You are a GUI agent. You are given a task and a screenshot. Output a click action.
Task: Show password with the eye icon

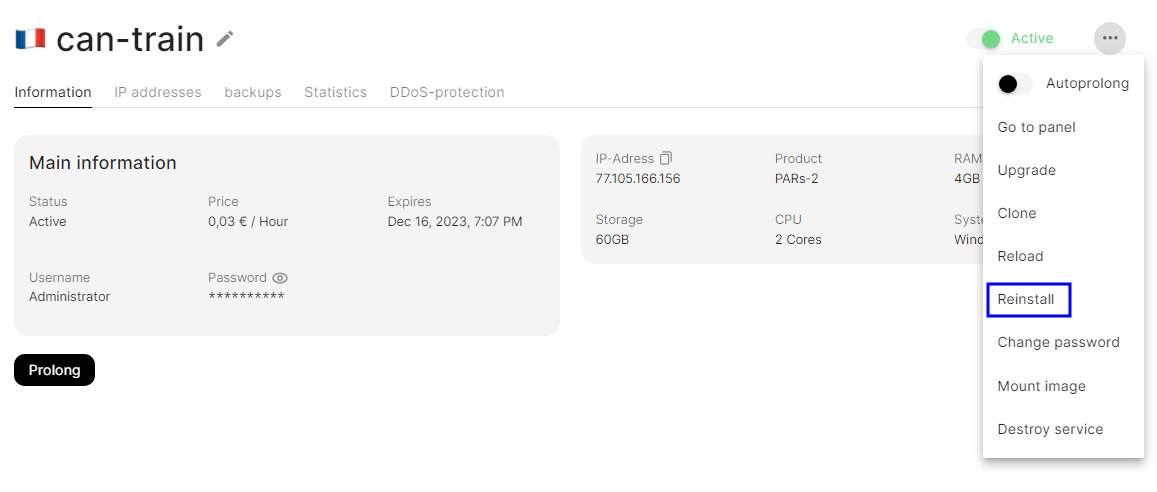[280, 278]
